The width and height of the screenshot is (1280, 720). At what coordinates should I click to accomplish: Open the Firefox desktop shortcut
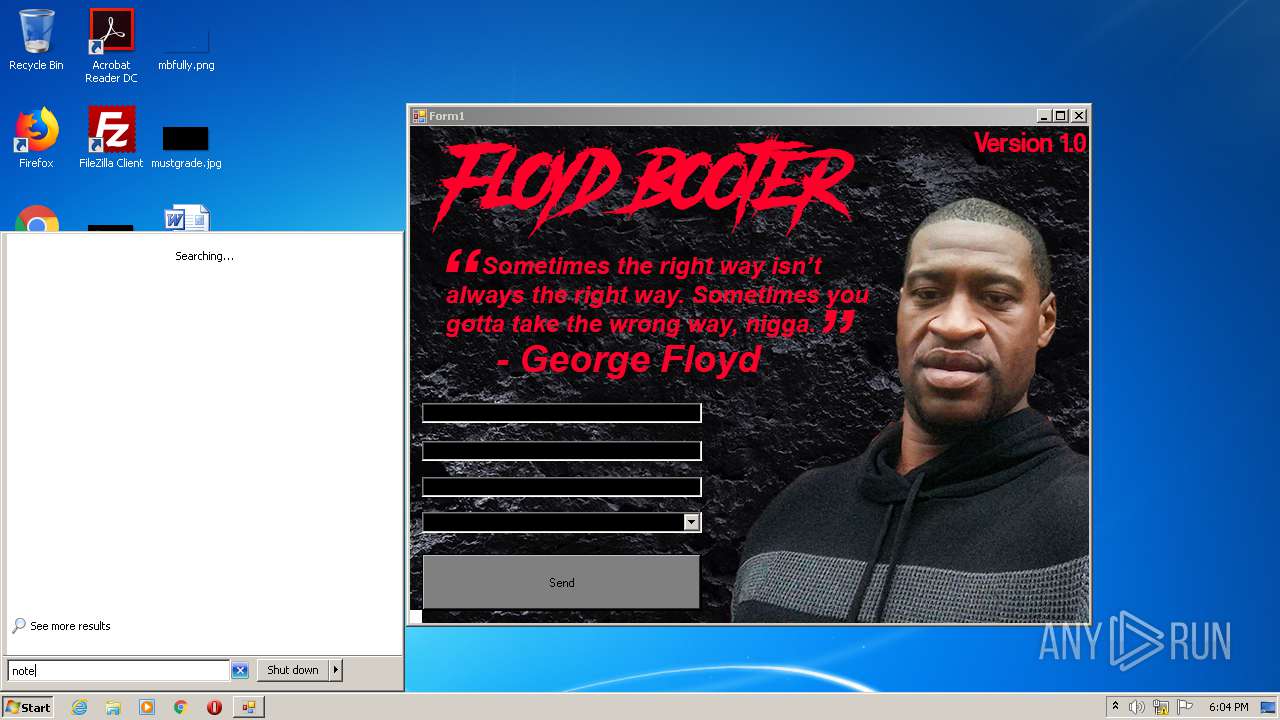pyautogui.click(x=36, y=138)
